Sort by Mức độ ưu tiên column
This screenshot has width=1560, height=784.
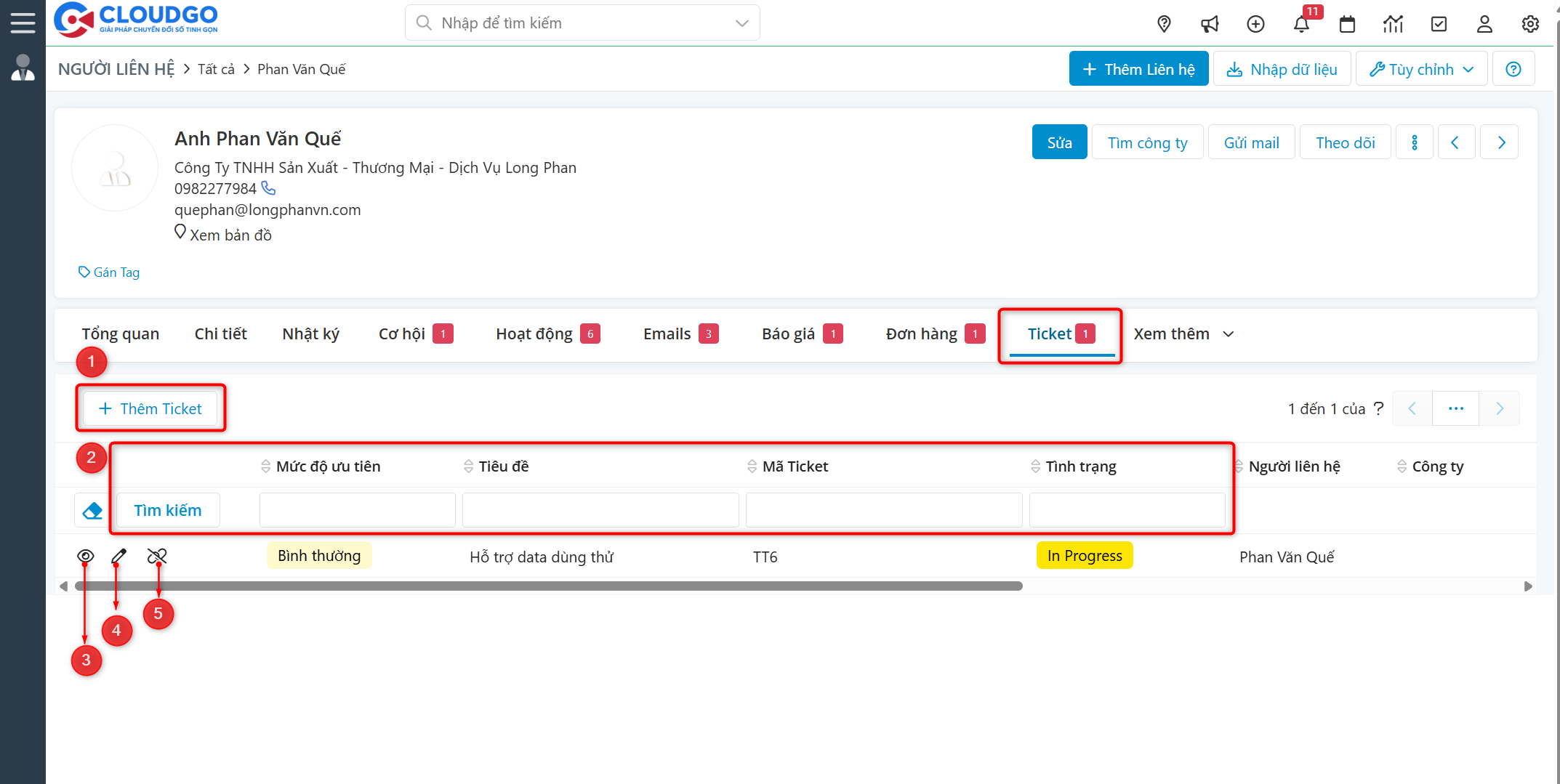[327, 466]
